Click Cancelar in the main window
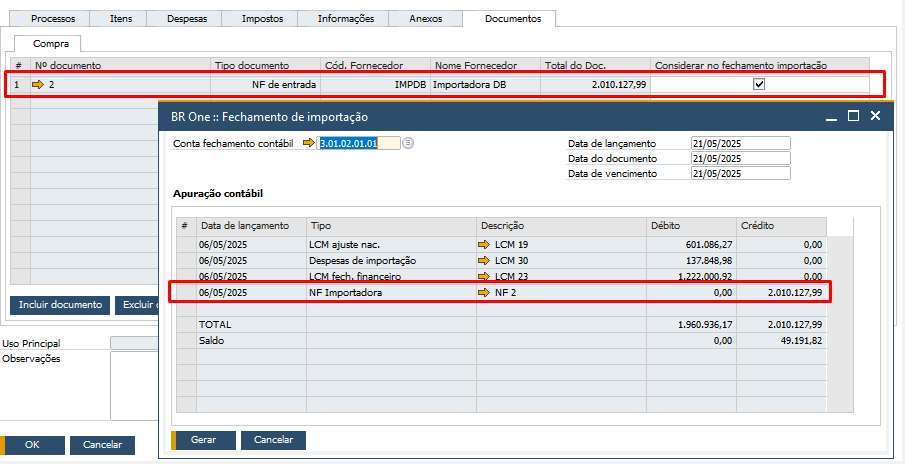 tap(103, 445)
